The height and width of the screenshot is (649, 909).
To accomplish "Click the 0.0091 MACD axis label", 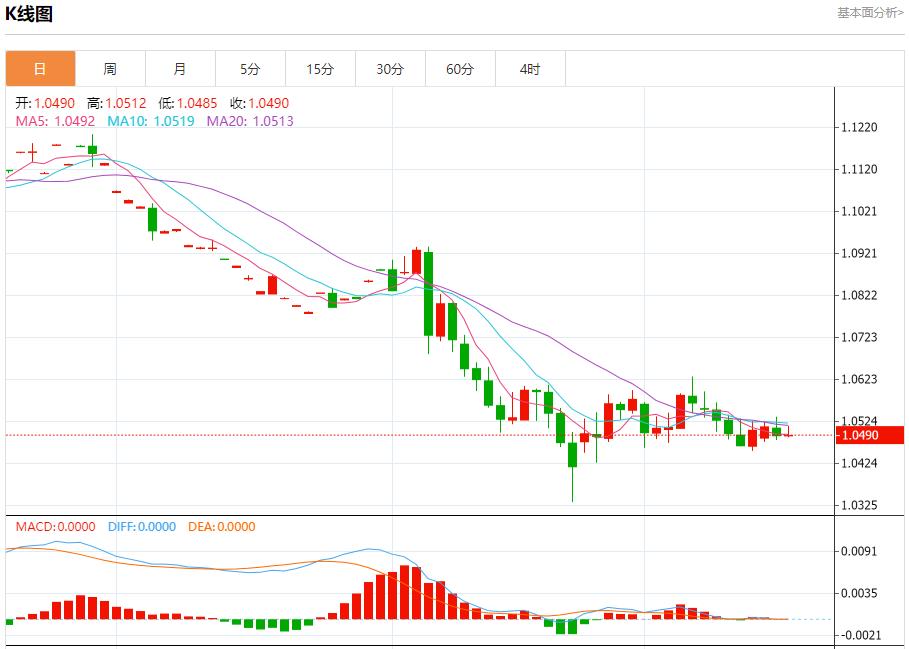I will 859,551.
